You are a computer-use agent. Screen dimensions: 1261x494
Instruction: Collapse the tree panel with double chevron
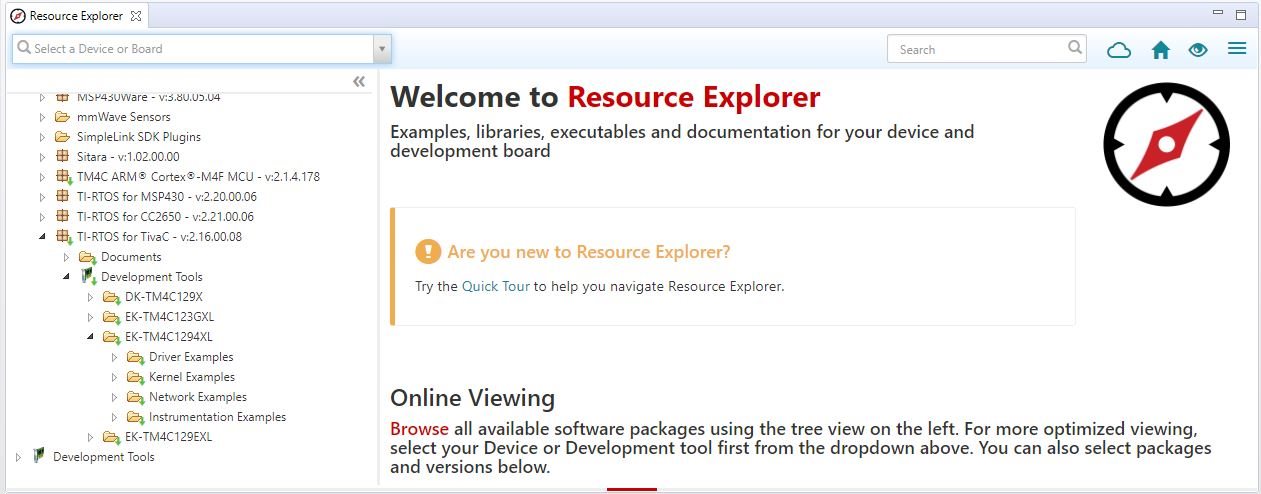(359, 81)
